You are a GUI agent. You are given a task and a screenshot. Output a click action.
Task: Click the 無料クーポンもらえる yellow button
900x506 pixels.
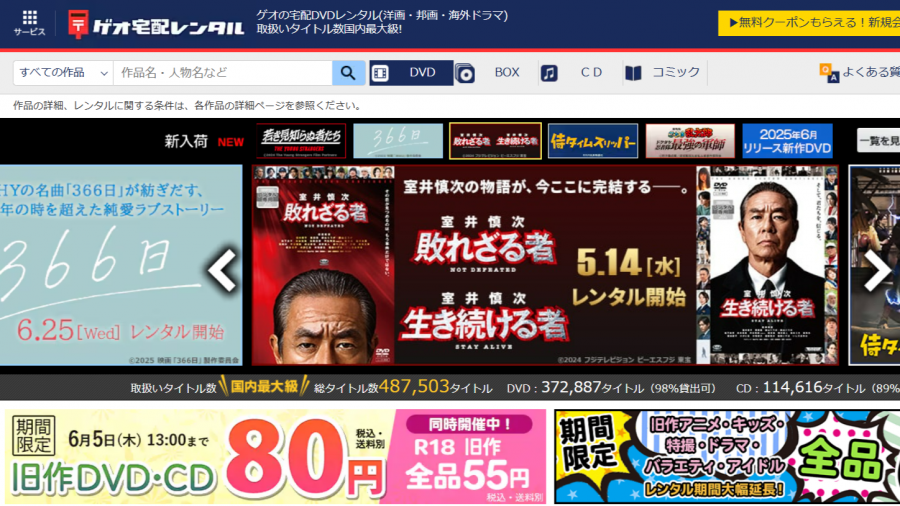pos(809,23)
